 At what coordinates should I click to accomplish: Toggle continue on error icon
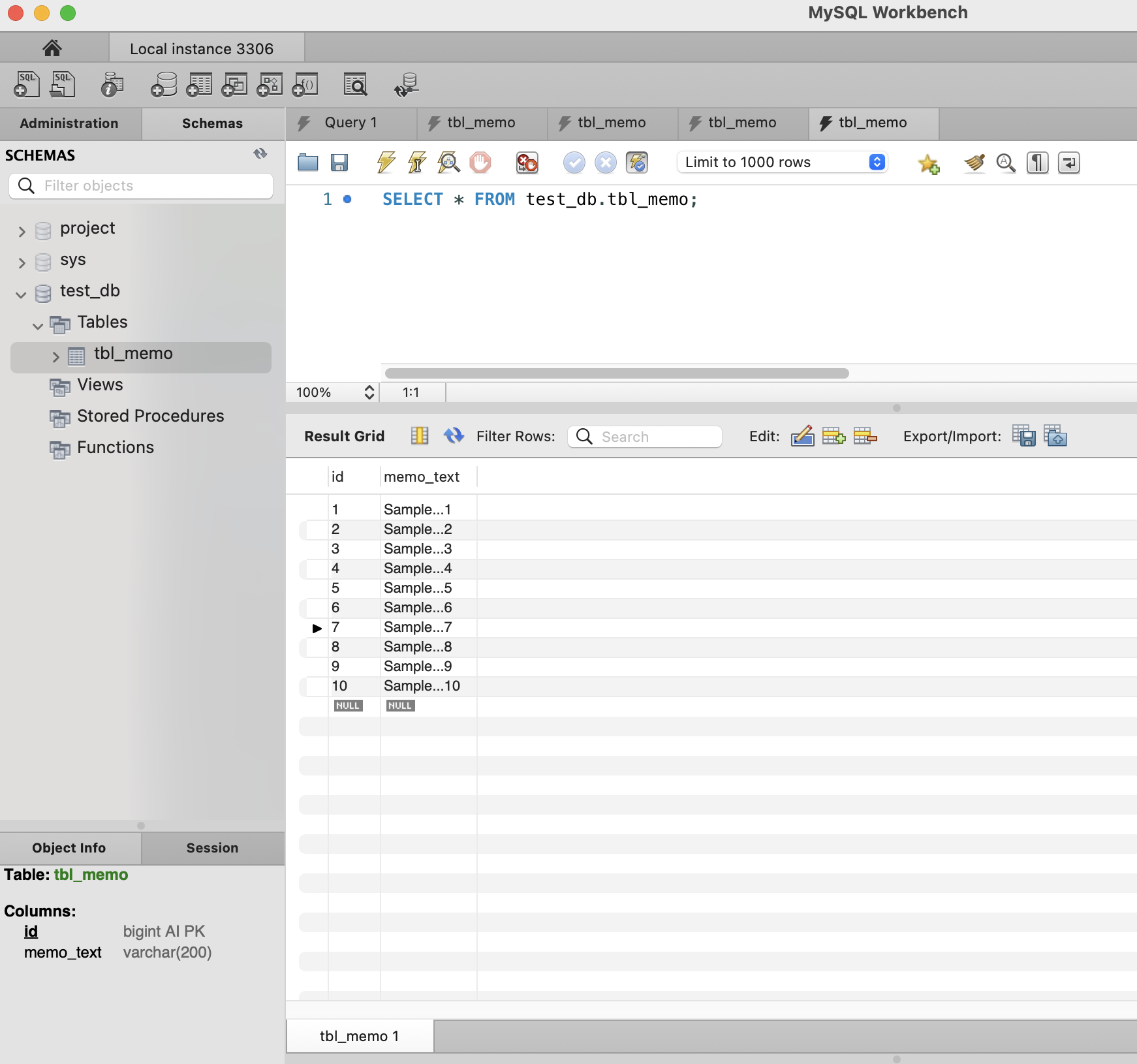click(x=527, y=163)
